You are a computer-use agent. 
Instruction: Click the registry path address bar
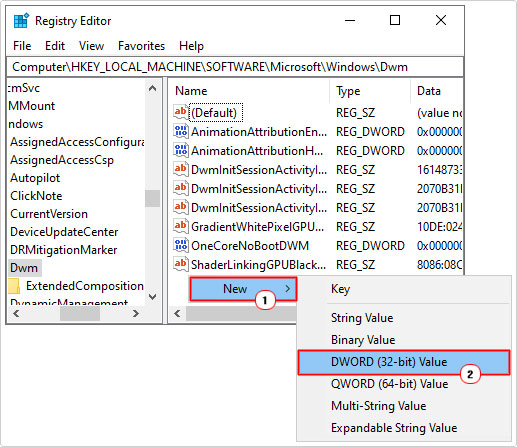(x=235, y=67)
